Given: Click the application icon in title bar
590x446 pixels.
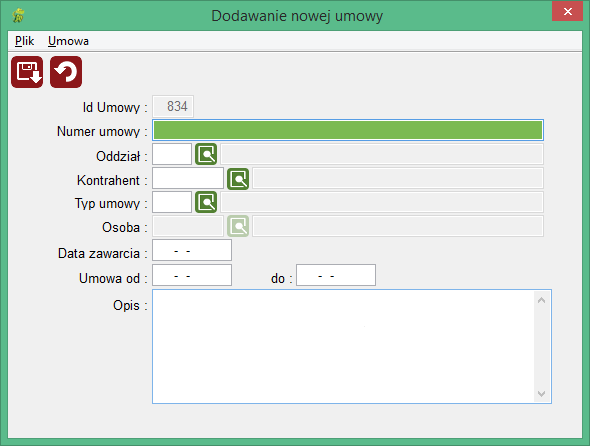Looking at the screenshot, I should (18, 15).
